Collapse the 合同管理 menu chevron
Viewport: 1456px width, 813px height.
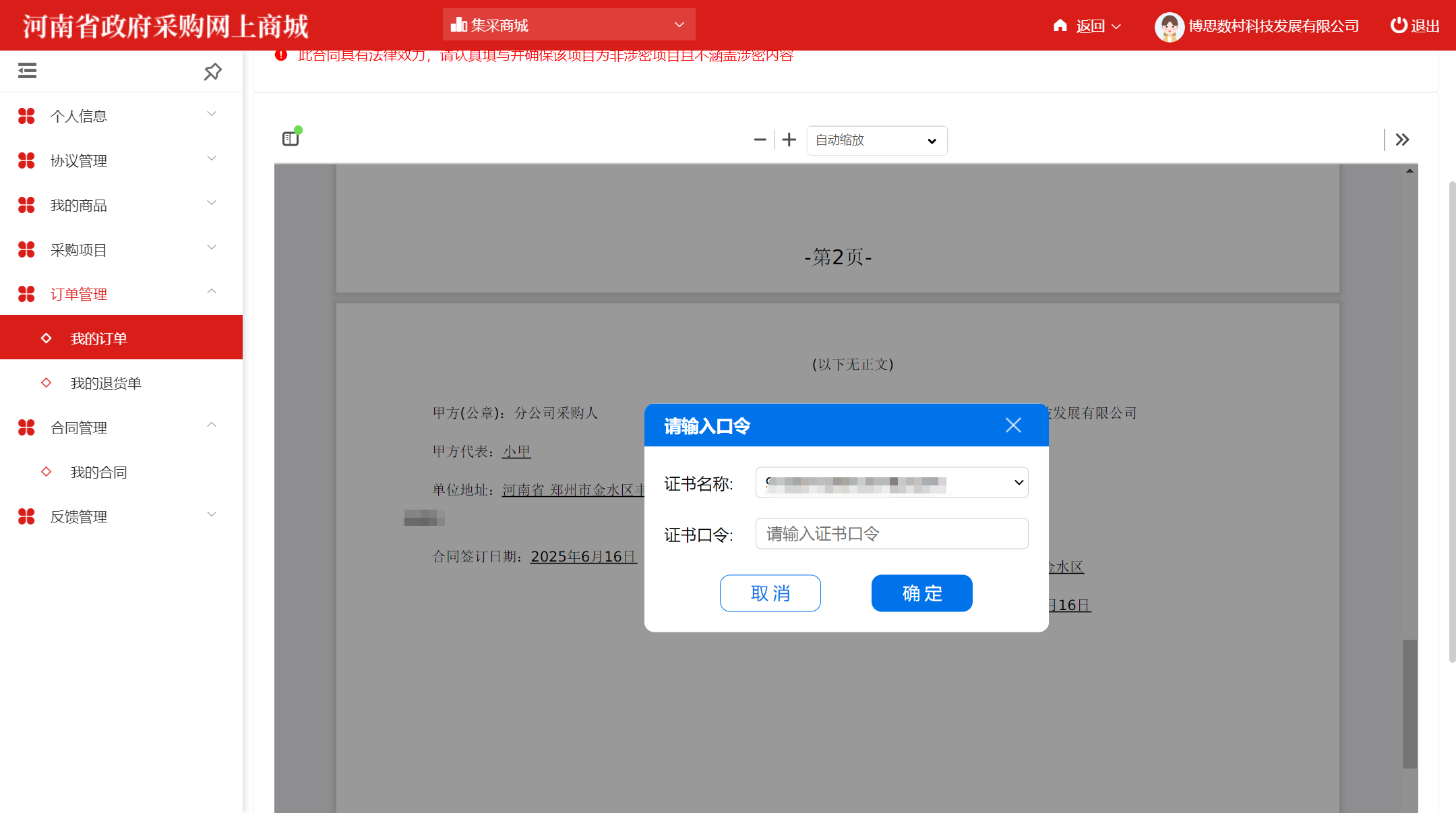(x=212, y=425)
